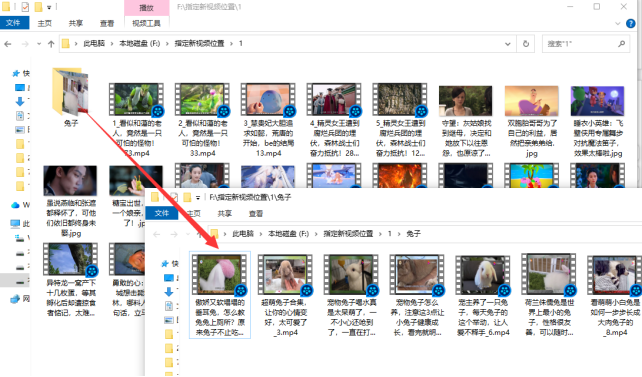Click 本地磁盘 (F:) in the breadcrumb path

point(139,43)
